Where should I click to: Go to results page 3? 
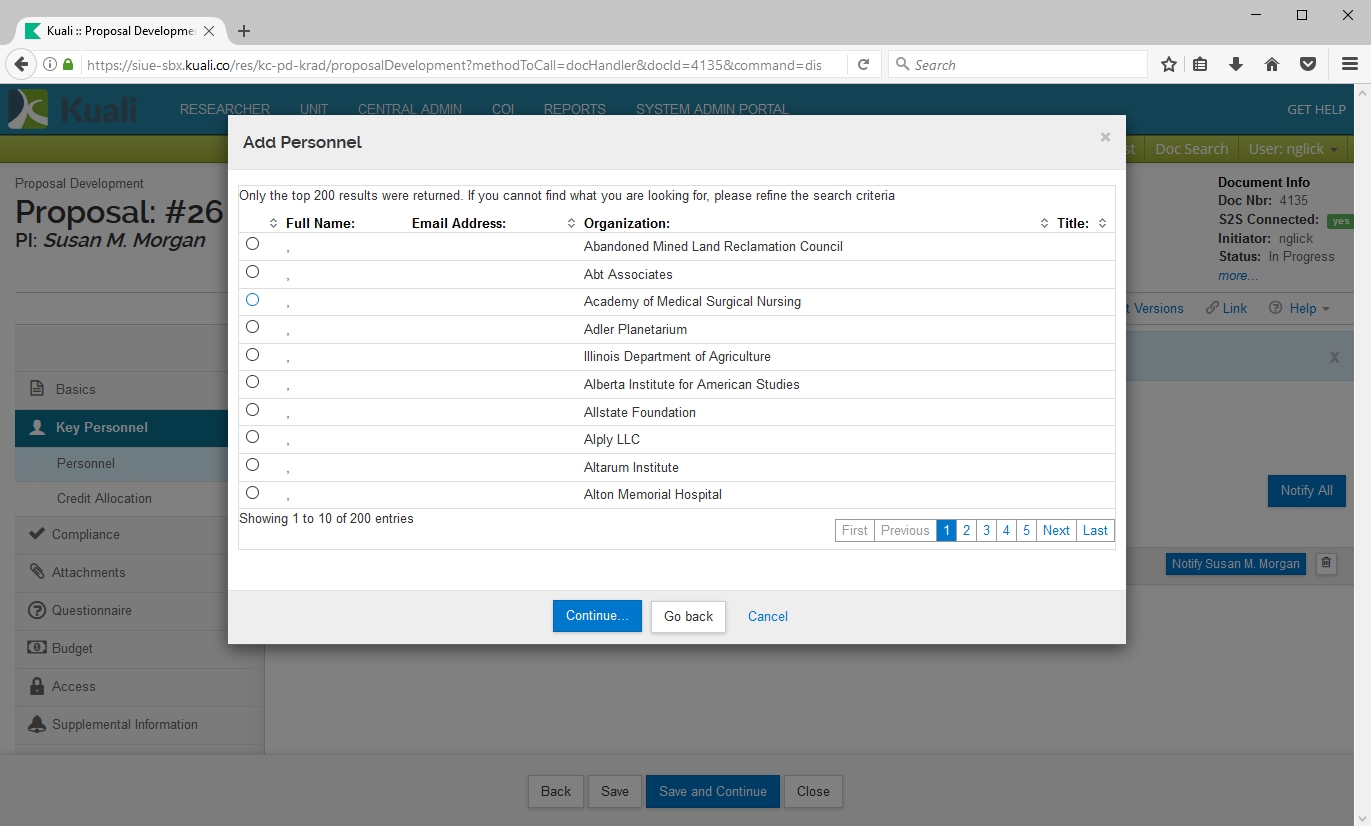pos(986,531)
